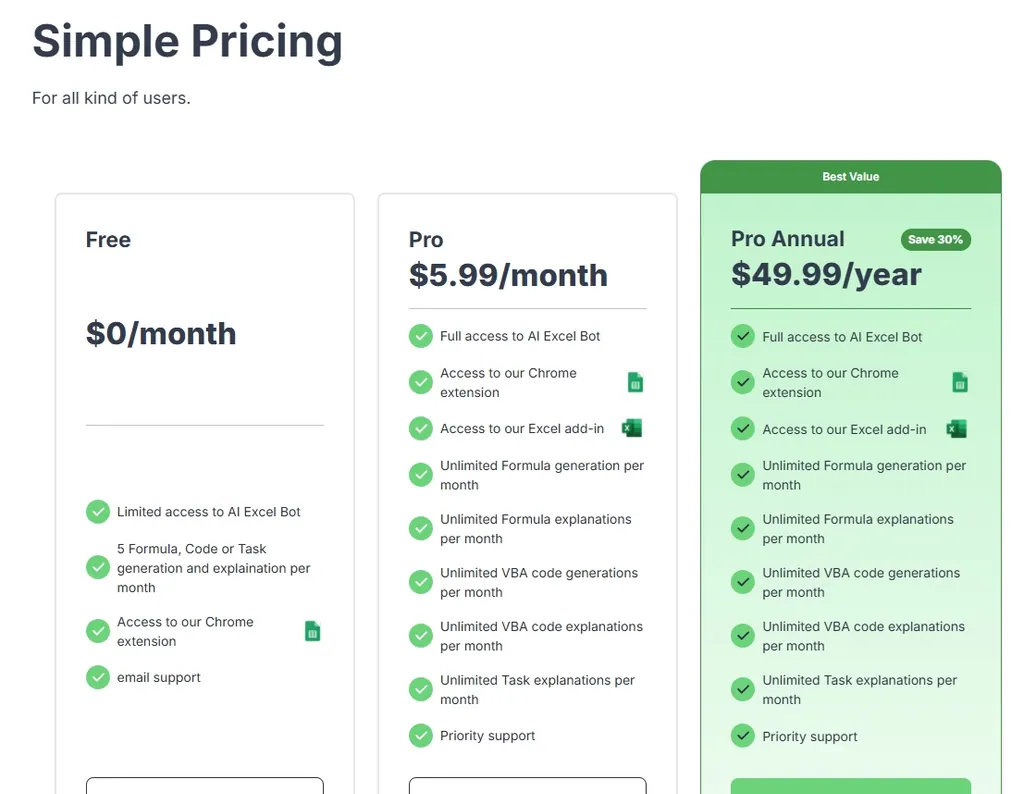
Task: Click the checkmark beside Free plan email support
Action: tap(98, 677)
